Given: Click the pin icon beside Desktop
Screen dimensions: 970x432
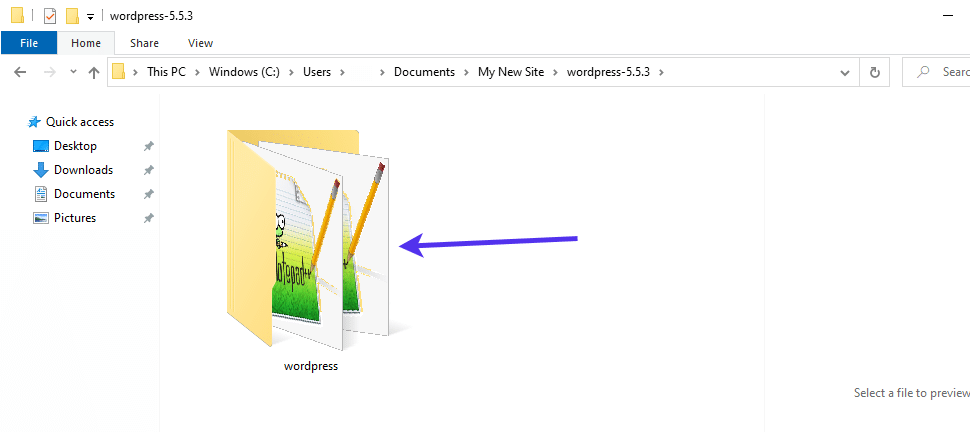Looking at the screenshot, I should point(149,146).
